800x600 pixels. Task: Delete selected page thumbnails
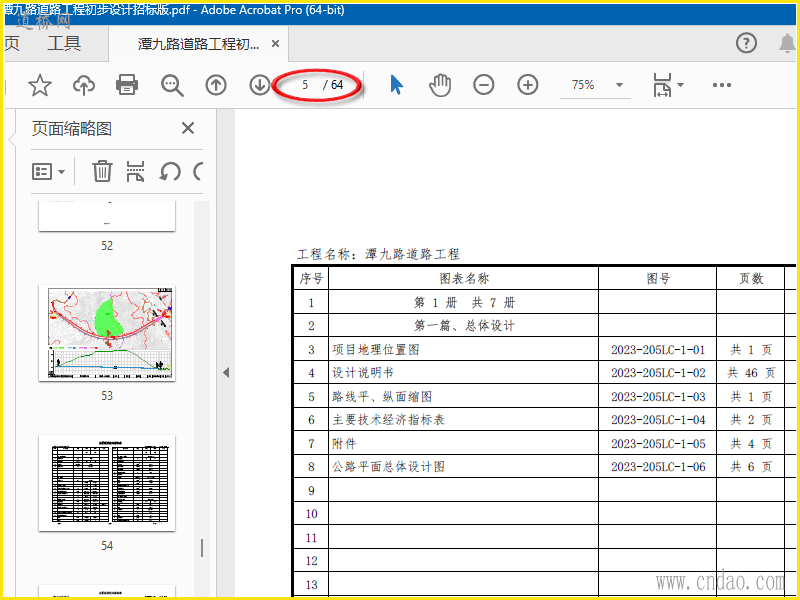[x=102, y=171]
